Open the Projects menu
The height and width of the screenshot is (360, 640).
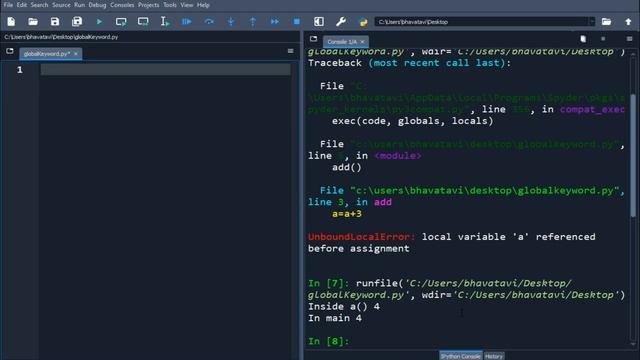tap(148, 5)
